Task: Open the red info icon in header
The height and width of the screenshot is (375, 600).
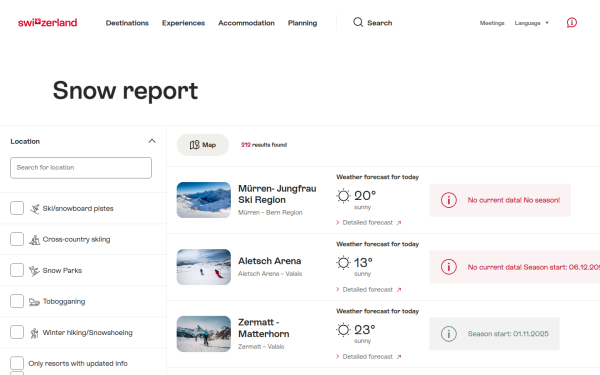Action: tap(572, 23)
